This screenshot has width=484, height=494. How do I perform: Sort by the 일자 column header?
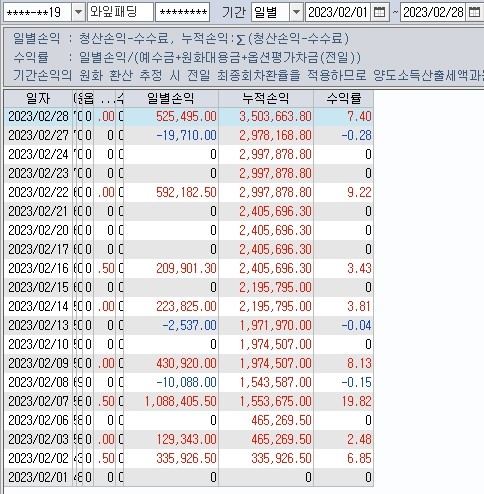click(x=38, y=98)
